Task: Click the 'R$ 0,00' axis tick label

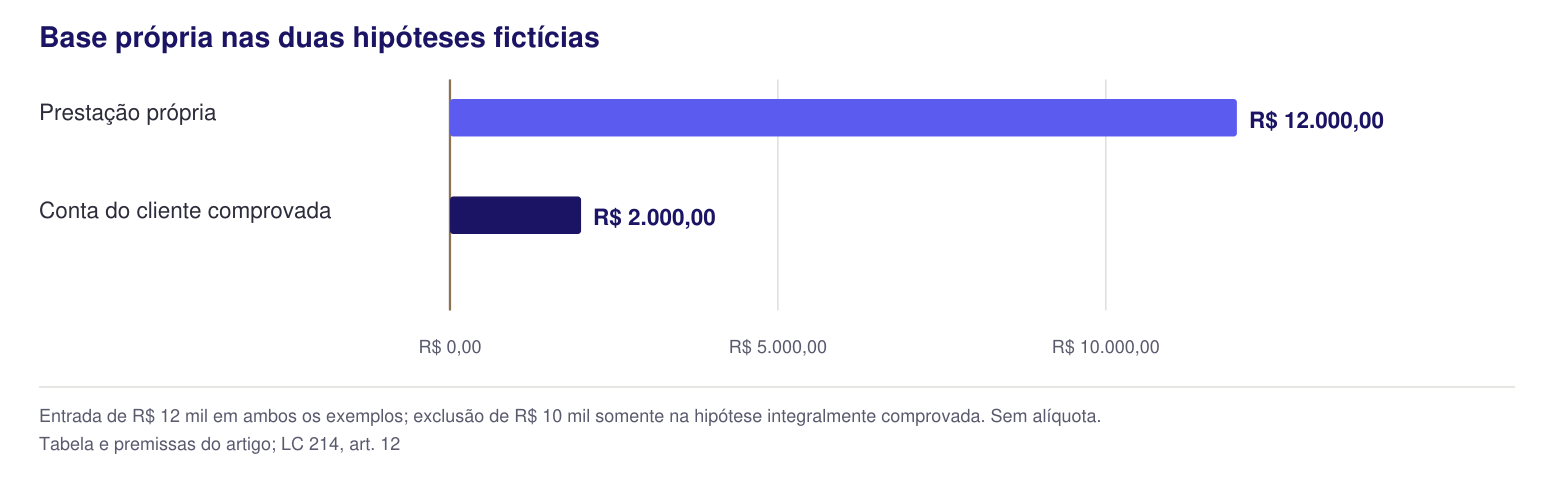Action: (x=450, y=348)
